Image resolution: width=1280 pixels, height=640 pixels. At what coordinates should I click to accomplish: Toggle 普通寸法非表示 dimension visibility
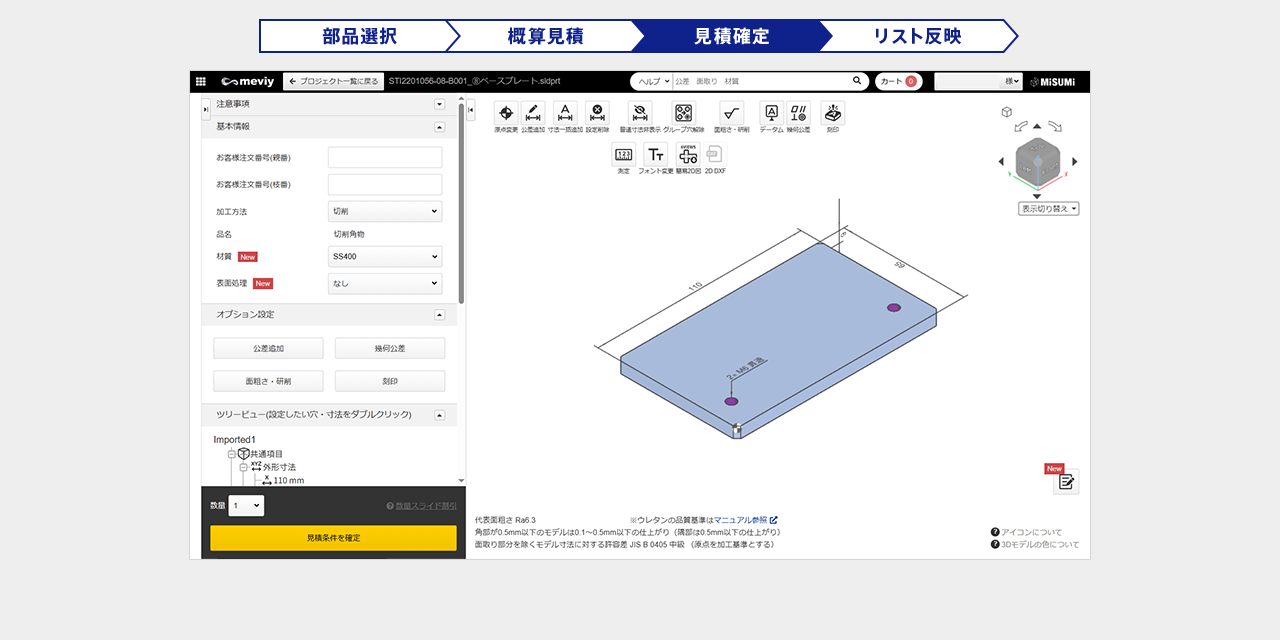(640, 113)
